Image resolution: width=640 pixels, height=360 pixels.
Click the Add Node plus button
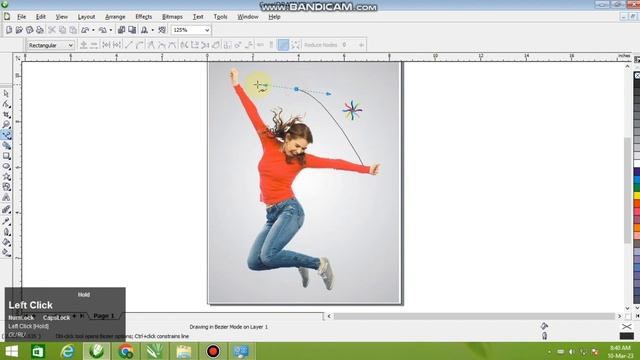[83, 45]
